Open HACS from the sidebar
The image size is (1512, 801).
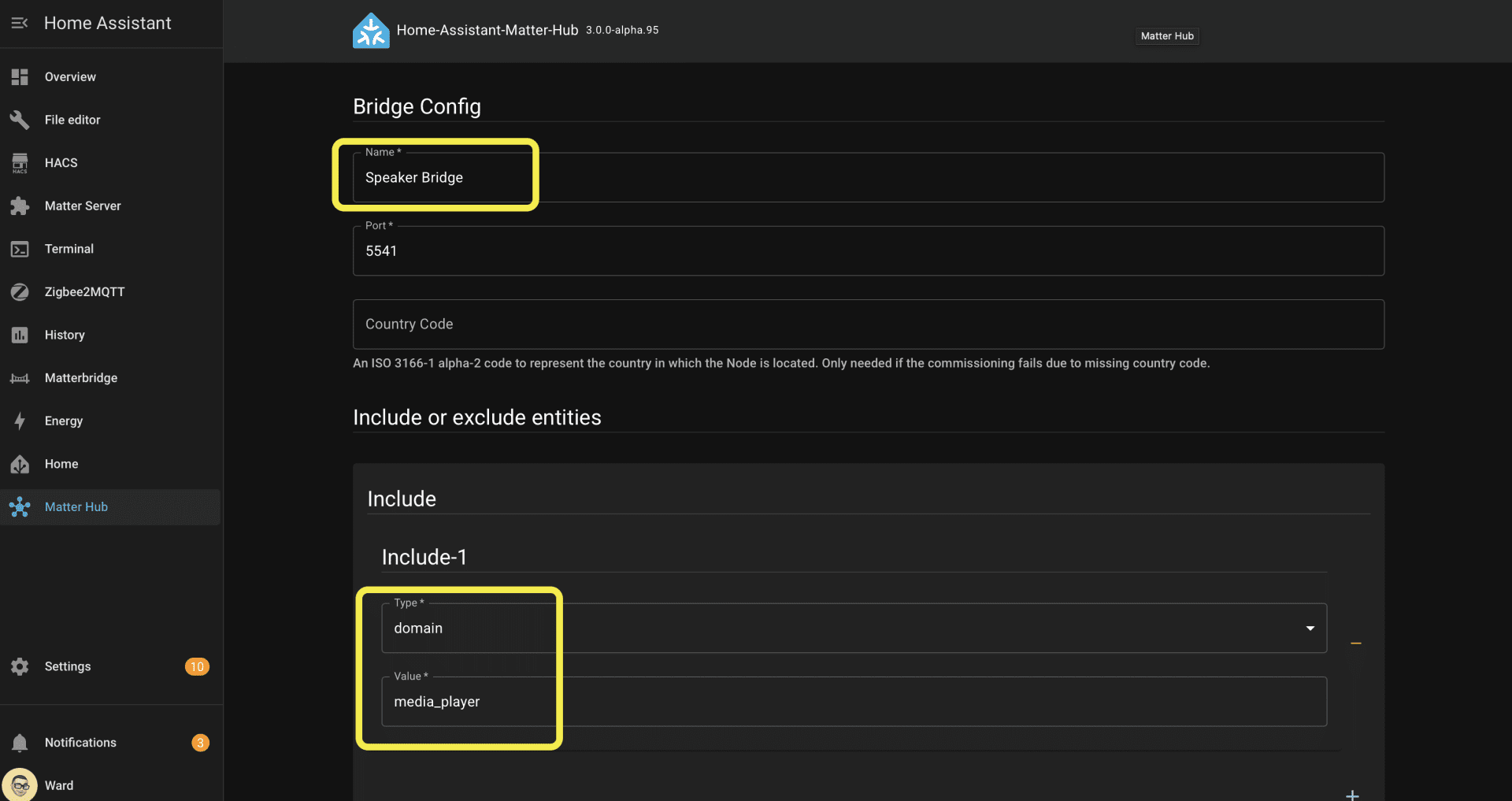pyautogui.click(x=61, y=163)
